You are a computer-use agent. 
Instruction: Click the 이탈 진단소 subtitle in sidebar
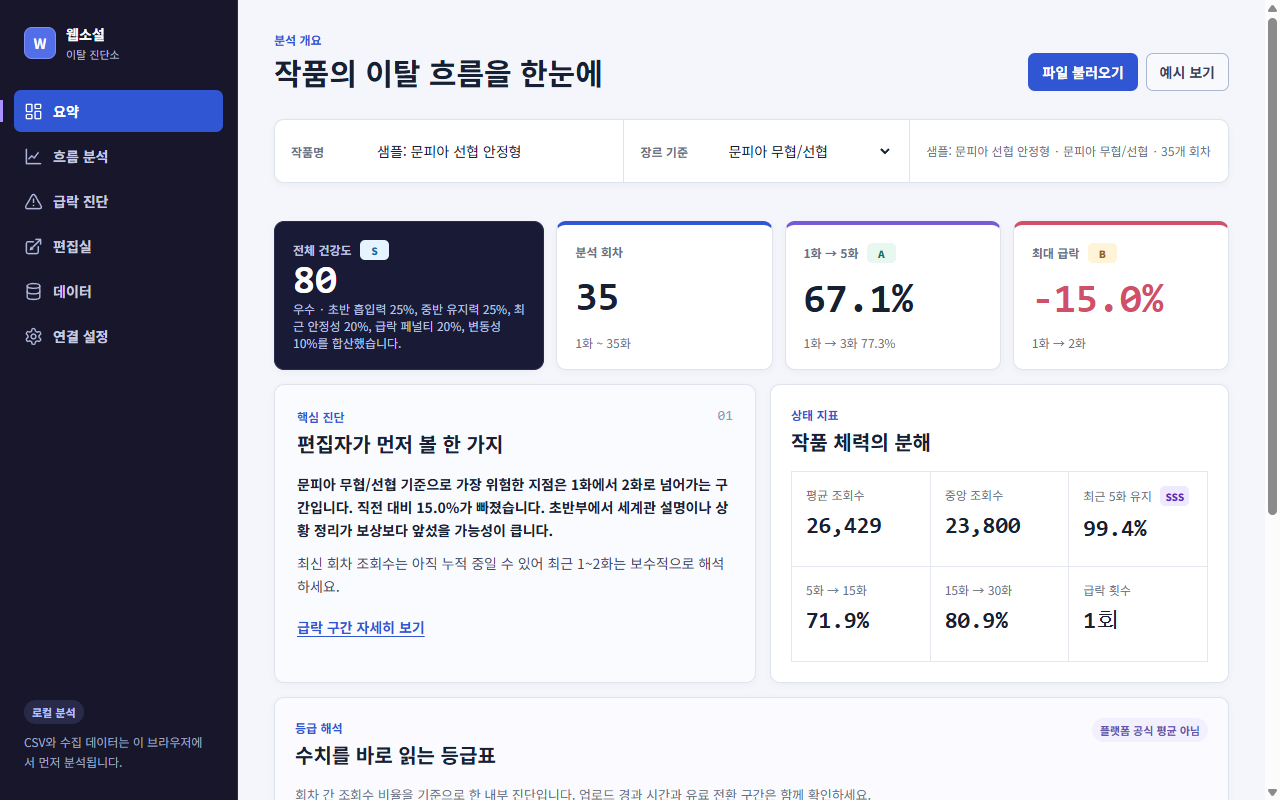[93, 55]
